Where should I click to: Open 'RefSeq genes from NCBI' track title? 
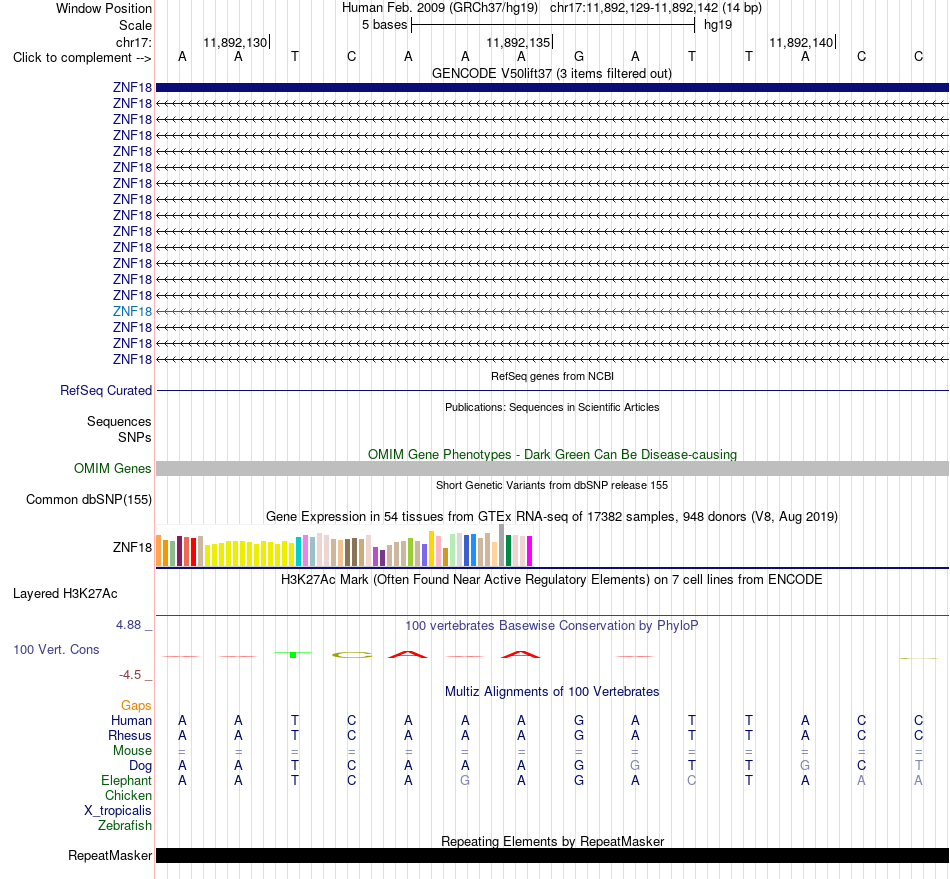pos(552,376)
